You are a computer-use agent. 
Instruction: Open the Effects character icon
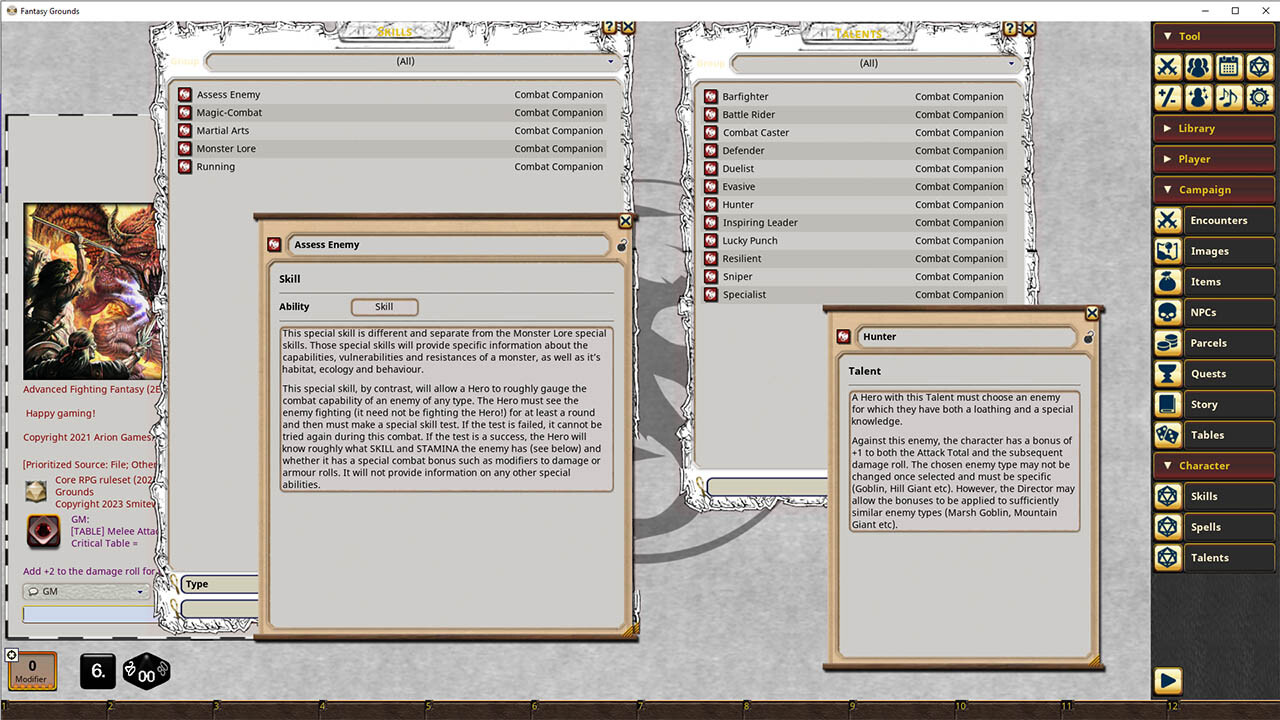[x=1197, y=97]
